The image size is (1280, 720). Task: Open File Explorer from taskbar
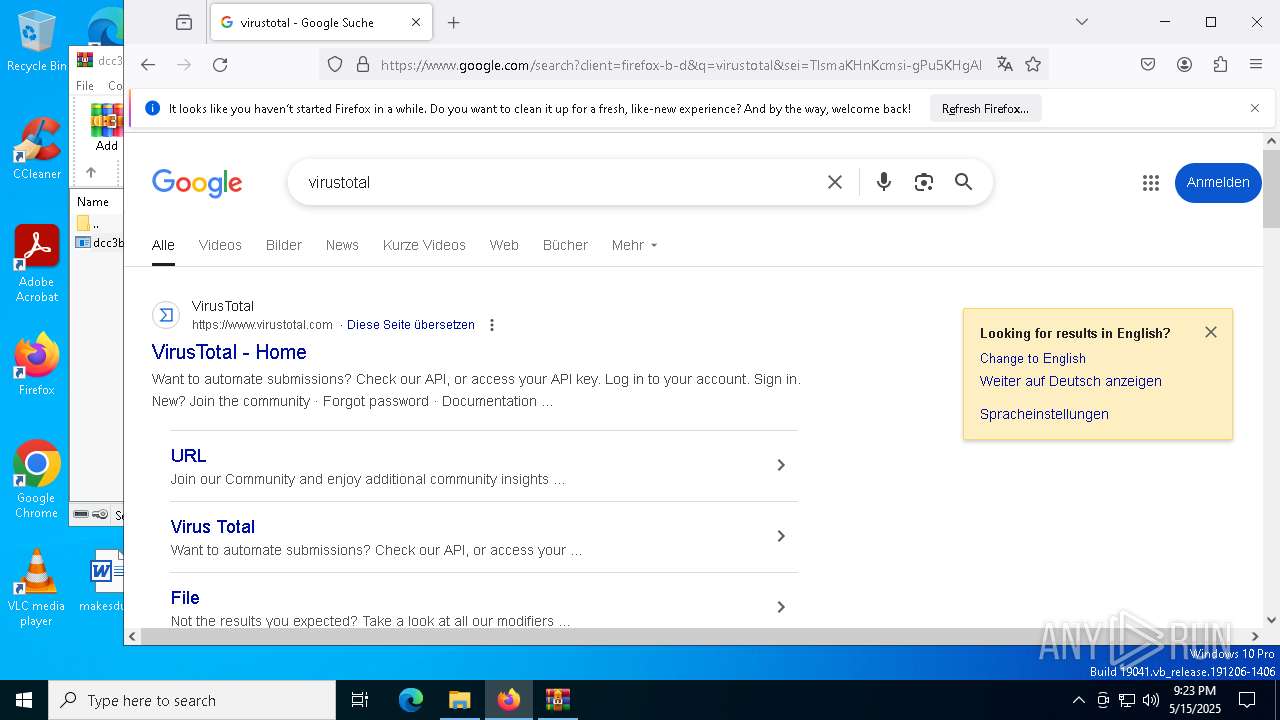[x=460, y=700]
